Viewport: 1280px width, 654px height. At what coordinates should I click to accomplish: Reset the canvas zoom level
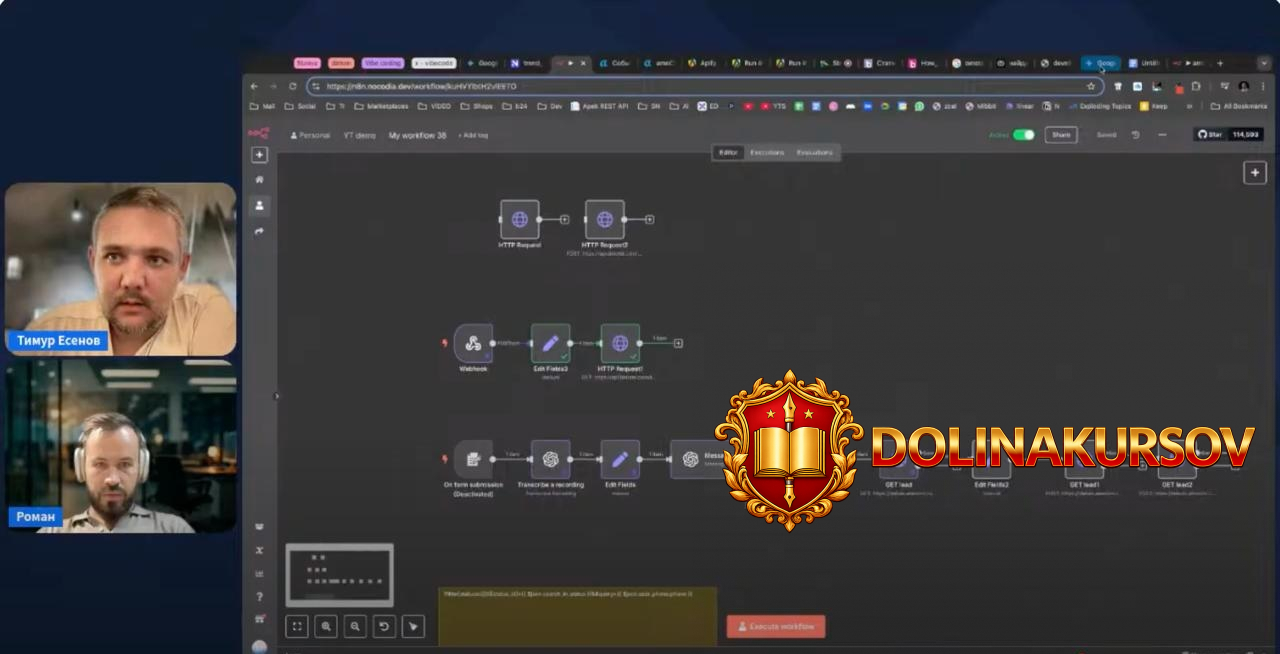(384, 626)
